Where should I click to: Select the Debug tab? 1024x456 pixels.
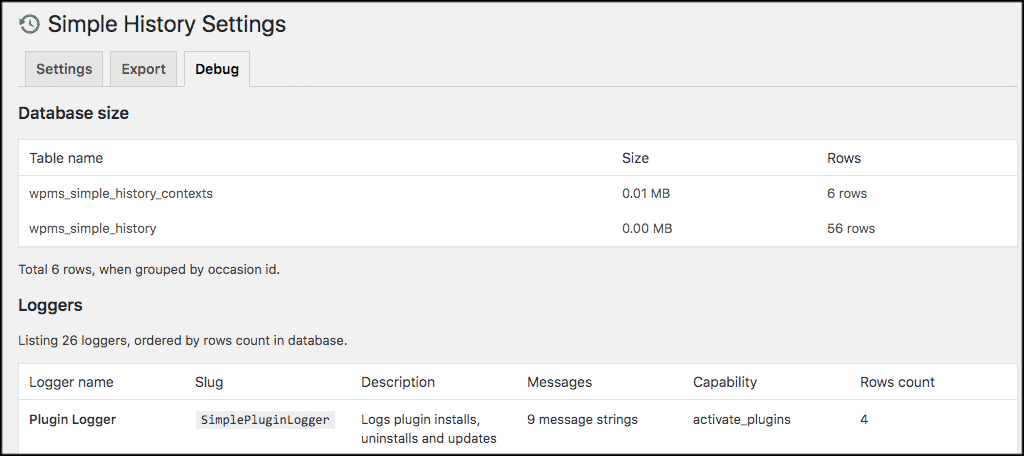coord(217,69)
